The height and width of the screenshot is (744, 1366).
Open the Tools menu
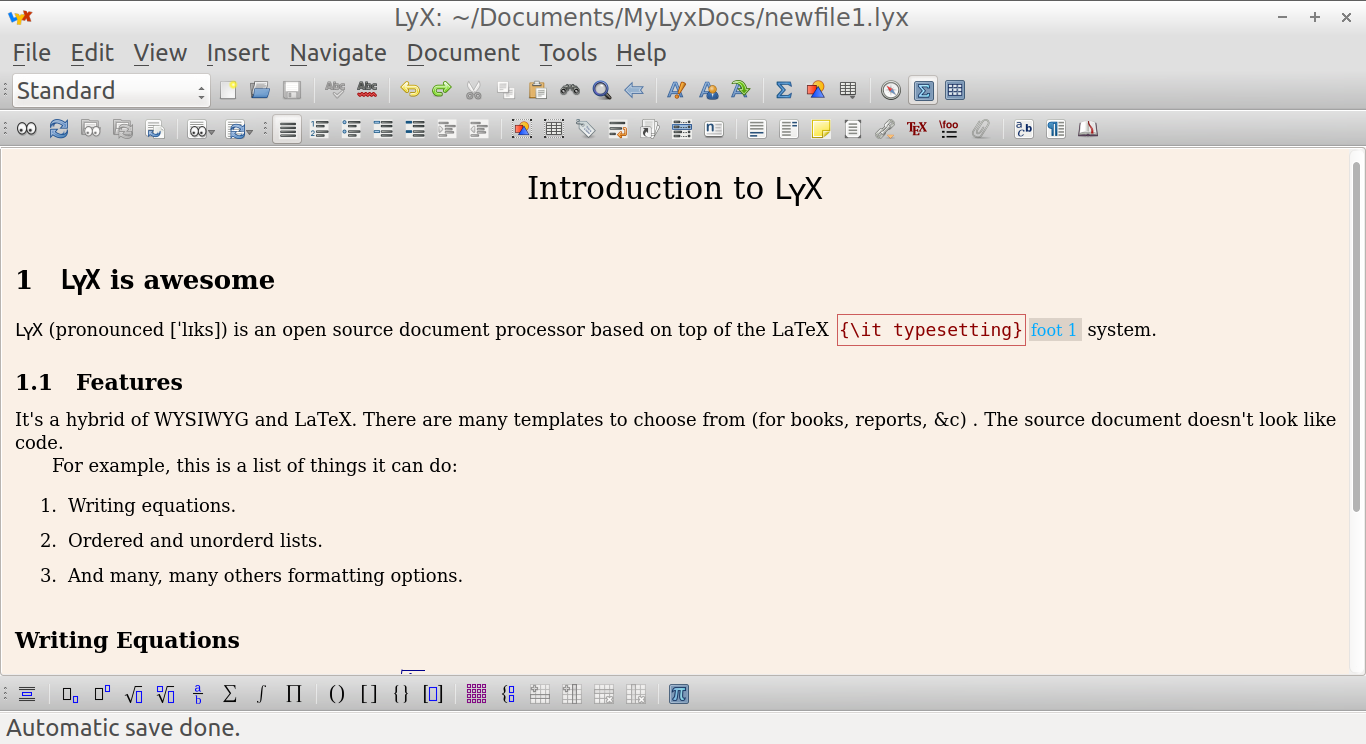[x=568, y=53]
